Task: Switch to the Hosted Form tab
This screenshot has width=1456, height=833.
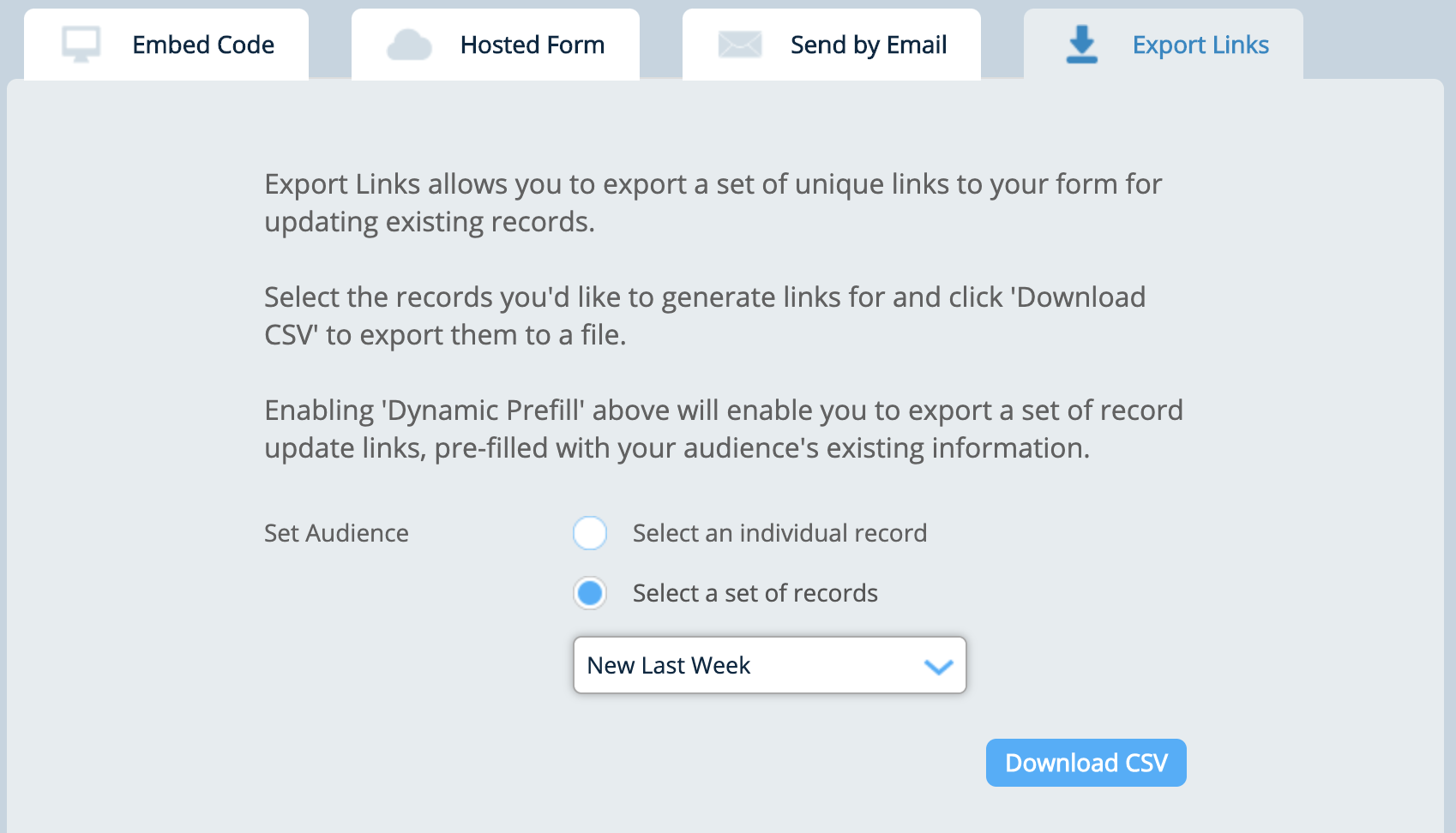Action: (532, 45)
